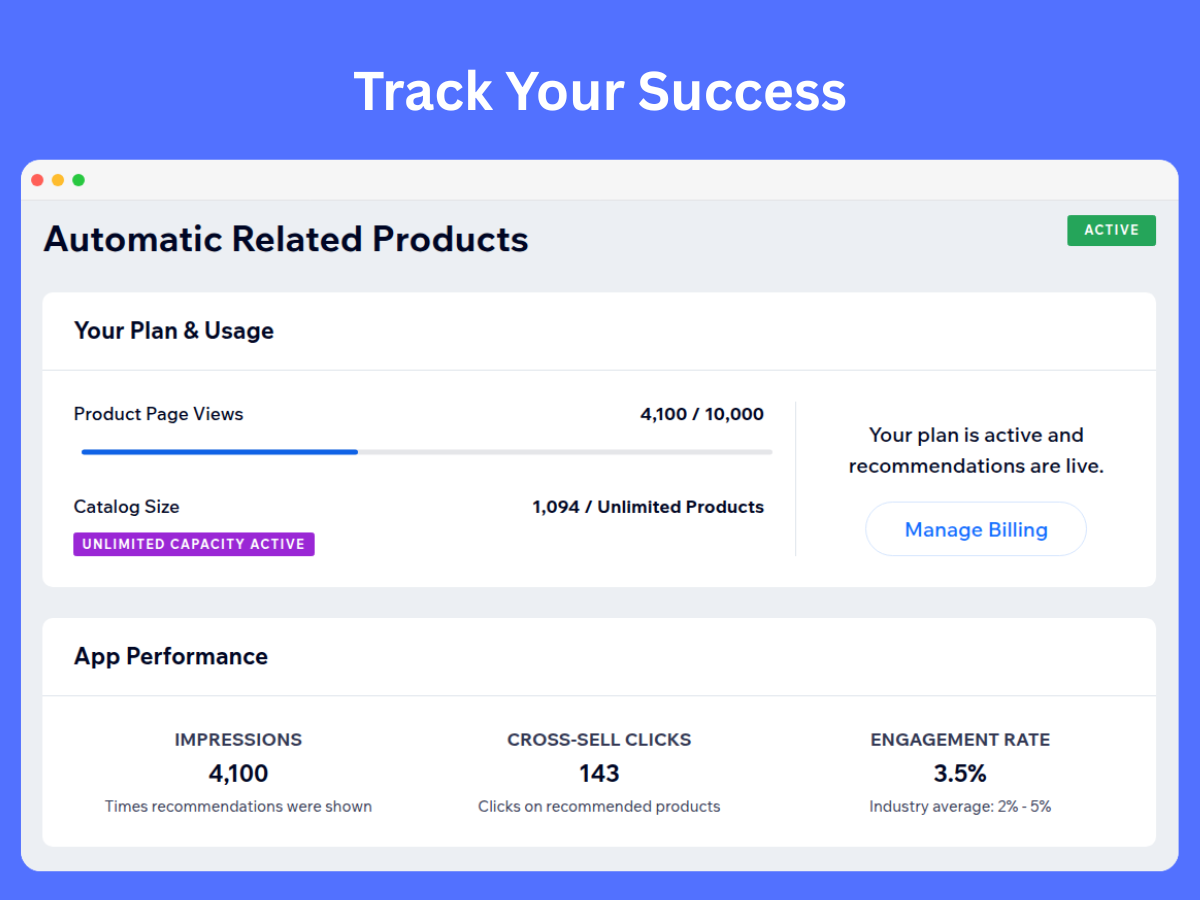Click the red close window dot
This screenshot has height=900, width=1200.
point(37,180)
